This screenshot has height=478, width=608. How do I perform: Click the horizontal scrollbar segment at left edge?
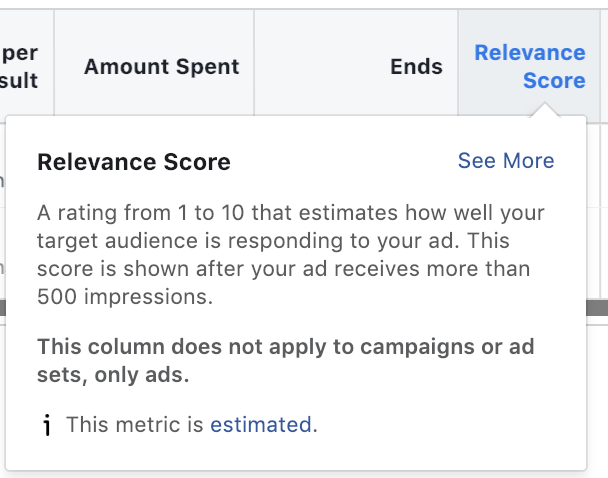(x=3, y=308)
